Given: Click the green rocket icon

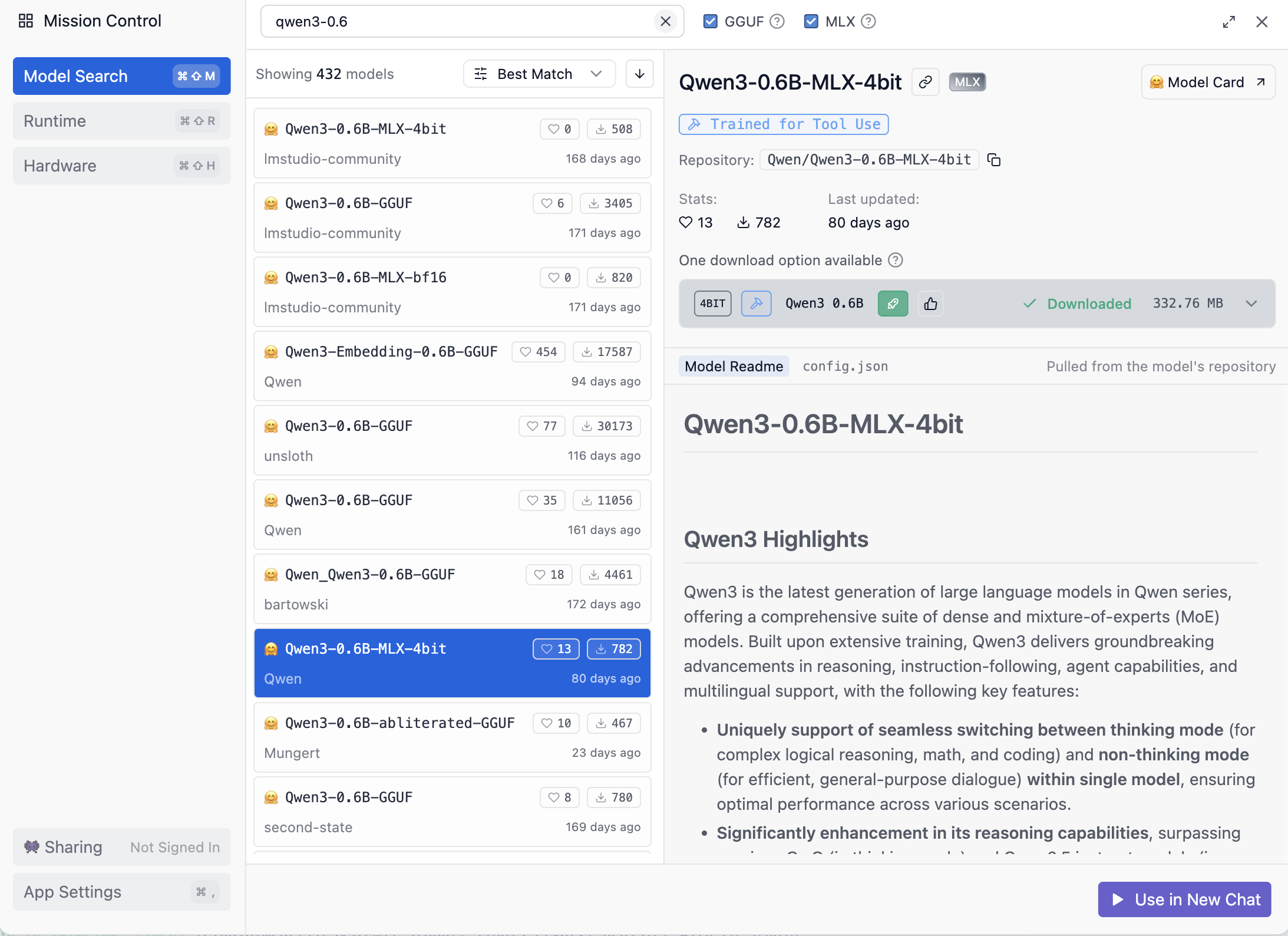Looking at the screenshot, I should 893,304.
